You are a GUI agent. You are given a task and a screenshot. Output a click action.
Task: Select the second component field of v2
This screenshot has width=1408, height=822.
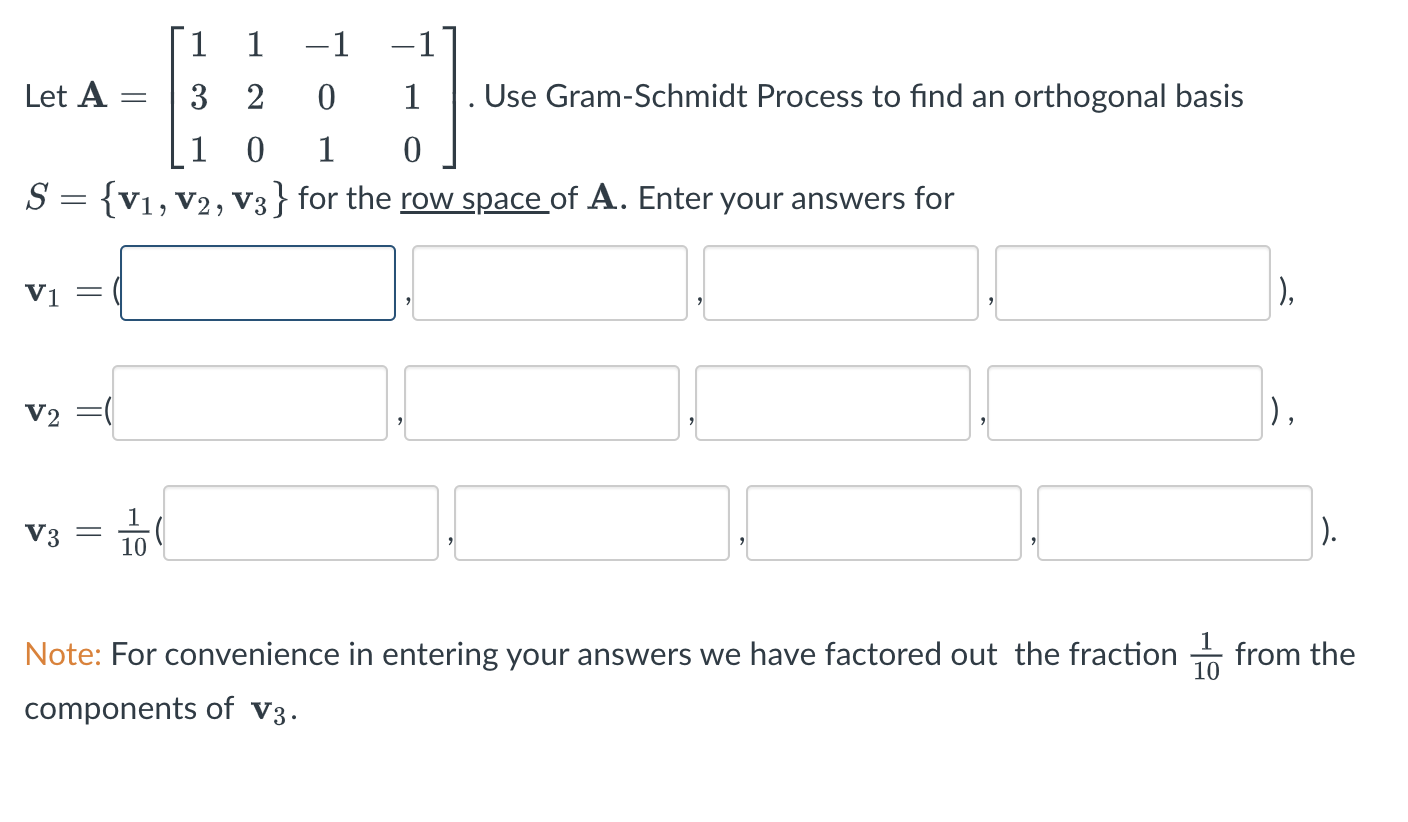coord(541,403)
